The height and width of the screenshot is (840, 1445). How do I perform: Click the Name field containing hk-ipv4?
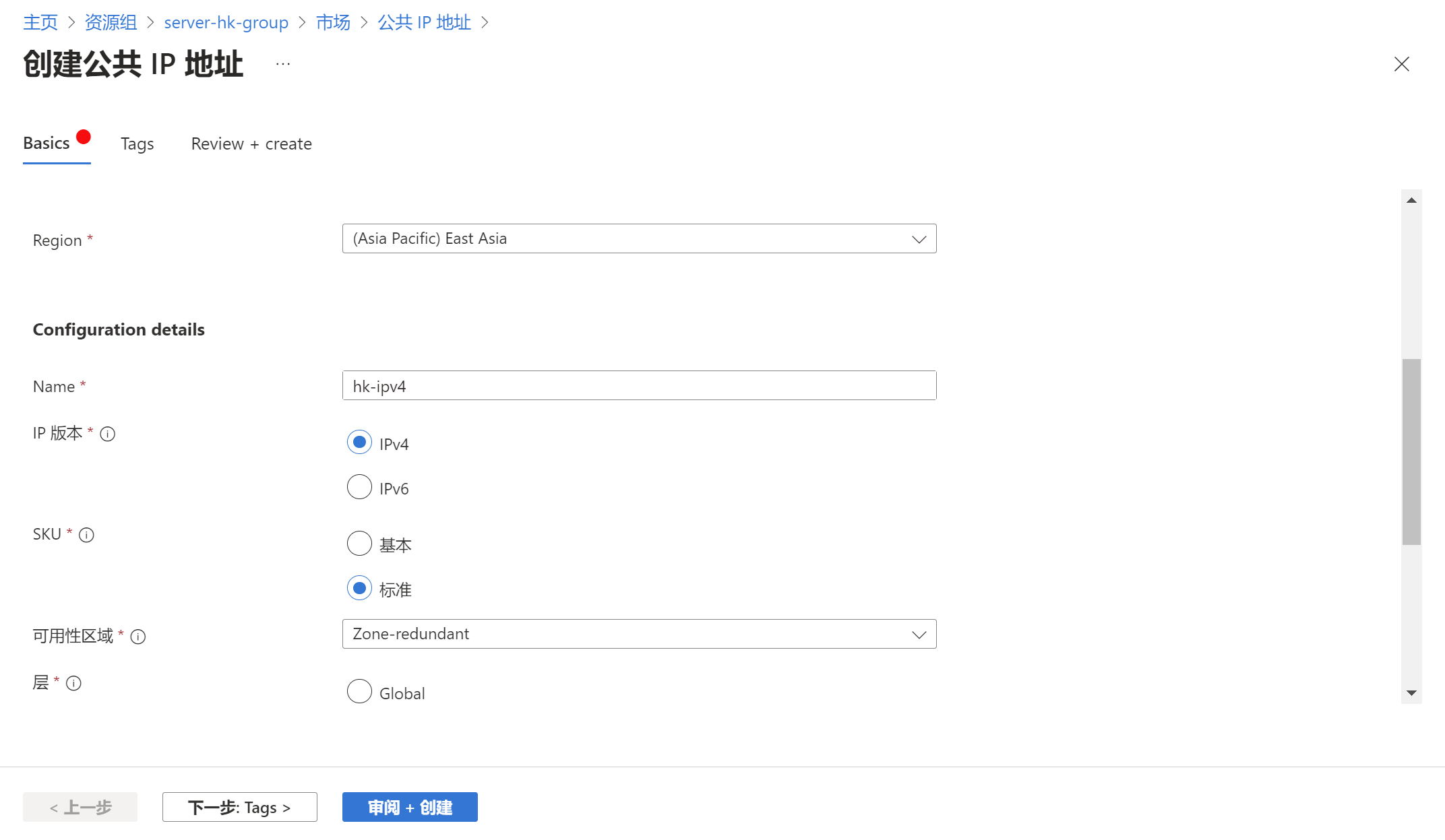click(639, 386)
